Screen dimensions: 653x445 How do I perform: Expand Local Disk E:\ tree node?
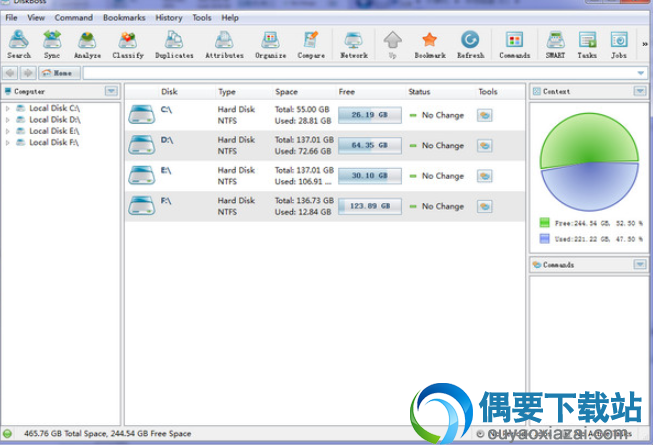tap(7, 131)
